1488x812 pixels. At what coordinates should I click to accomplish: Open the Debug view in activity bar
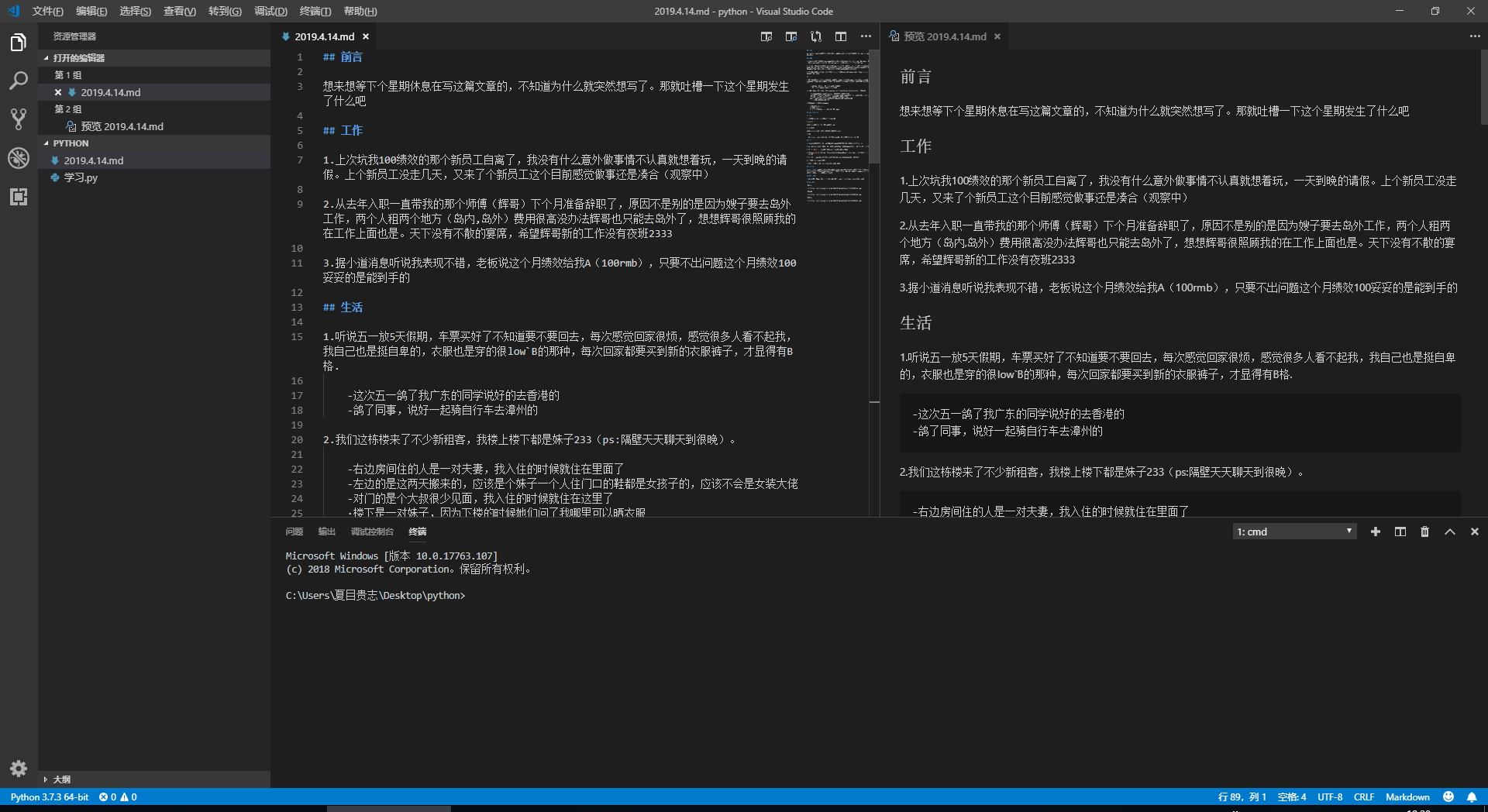pos(19,158)
